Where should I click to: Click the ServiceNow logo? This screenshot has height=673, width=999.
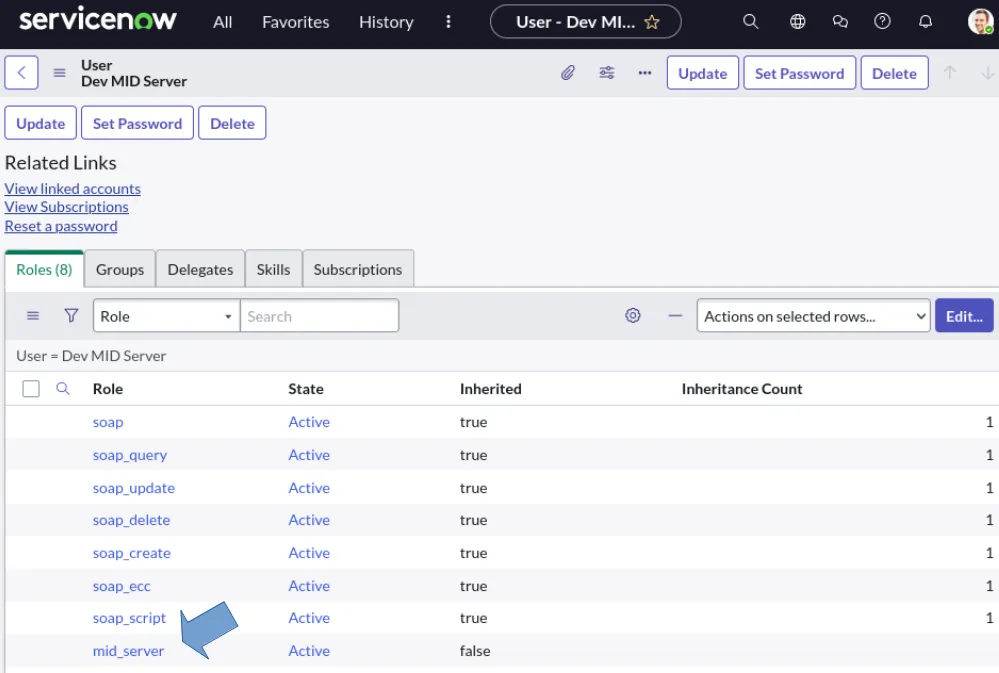97,20
